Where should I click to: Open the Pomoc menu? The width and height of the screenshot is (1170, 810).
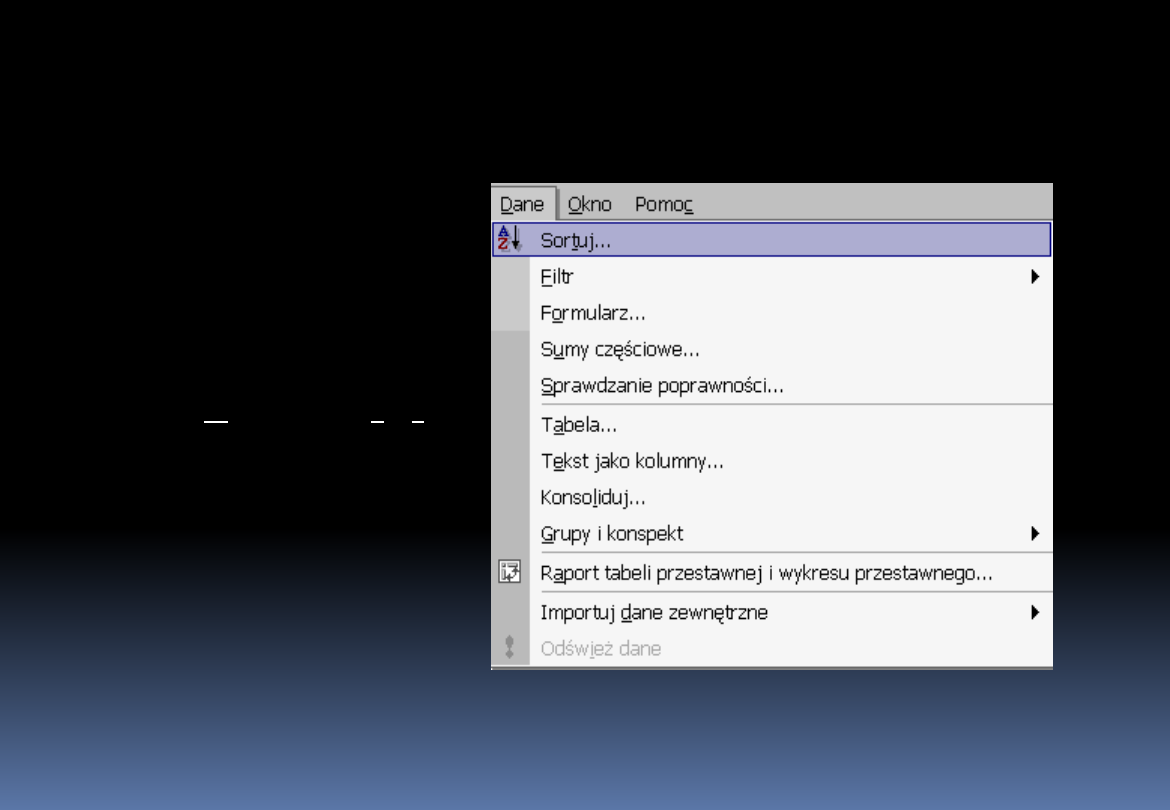point(664,204)
